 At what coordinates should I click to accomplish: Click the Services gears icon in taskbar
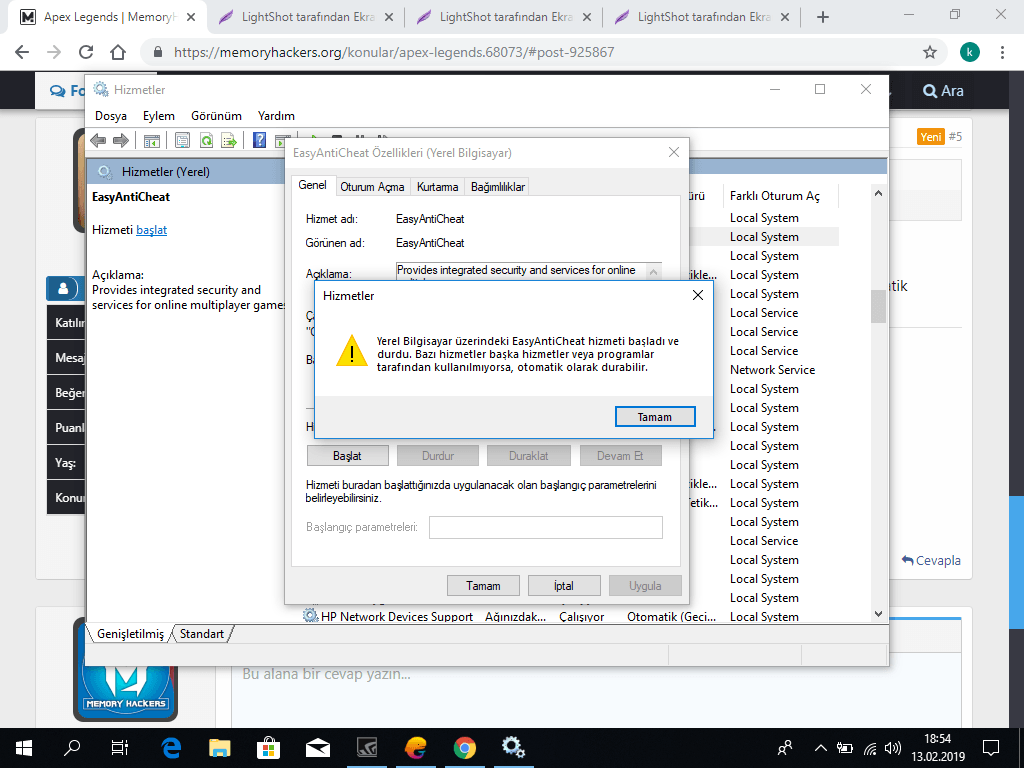pos(513,748)
